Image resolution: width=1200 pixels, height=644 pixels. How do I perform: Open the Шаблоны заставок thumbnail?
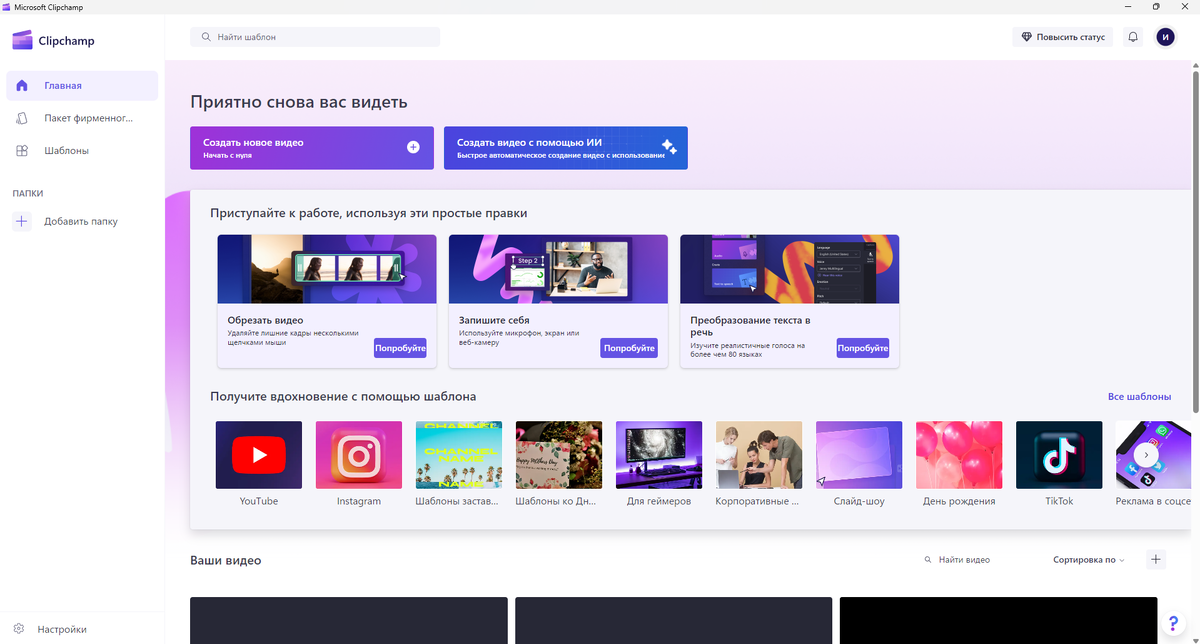point(459,455)
